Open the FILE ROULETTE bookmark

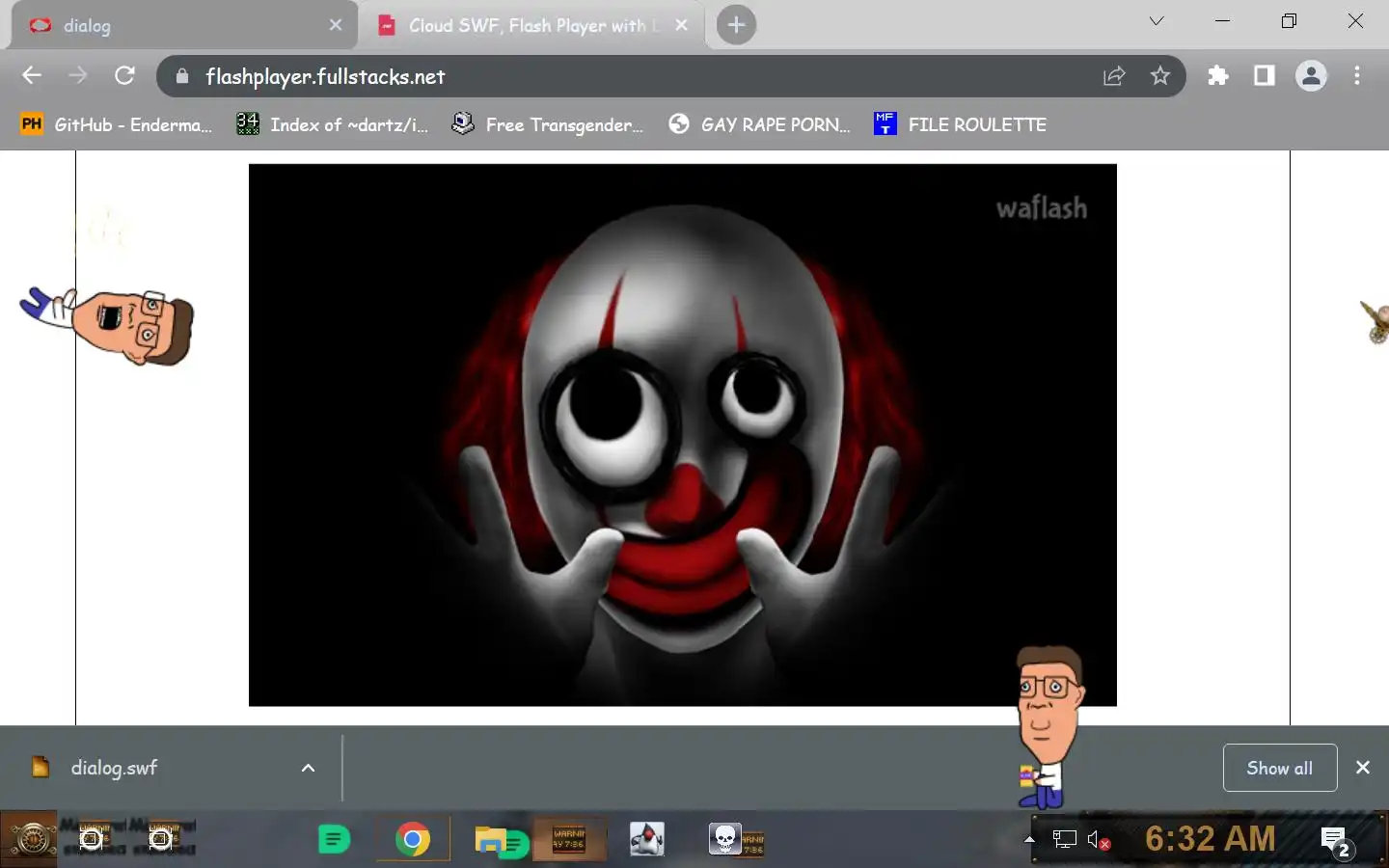(x=961, y=124)
